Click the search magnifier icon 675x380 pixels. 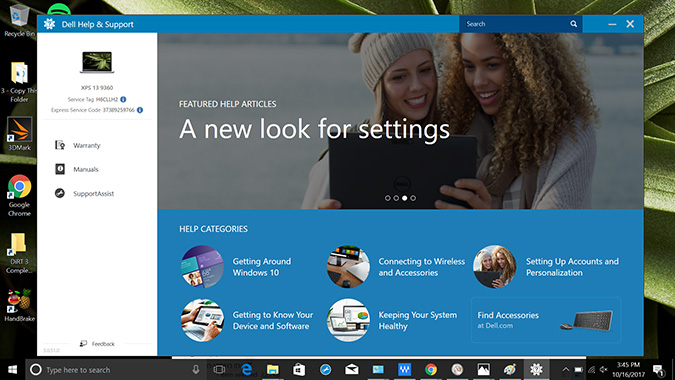click(573, 24)
